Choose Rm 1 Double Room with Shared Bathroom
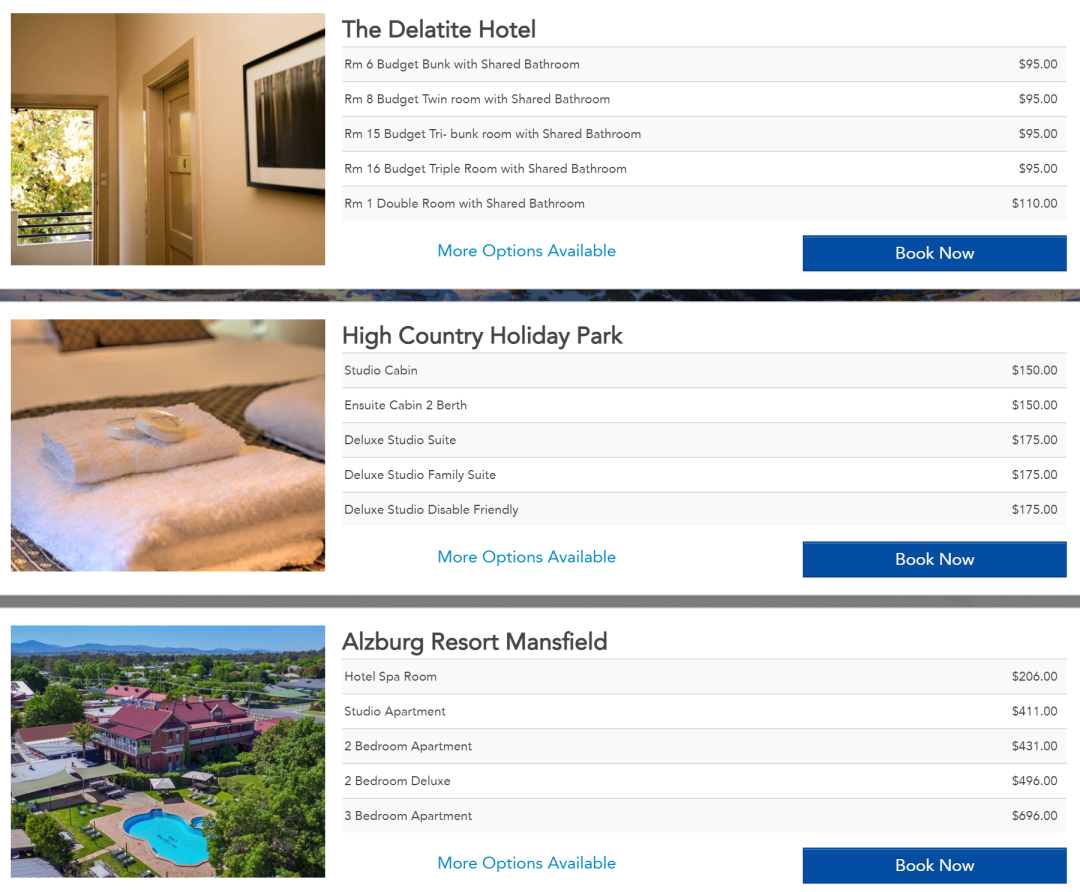 coord(704,203)
